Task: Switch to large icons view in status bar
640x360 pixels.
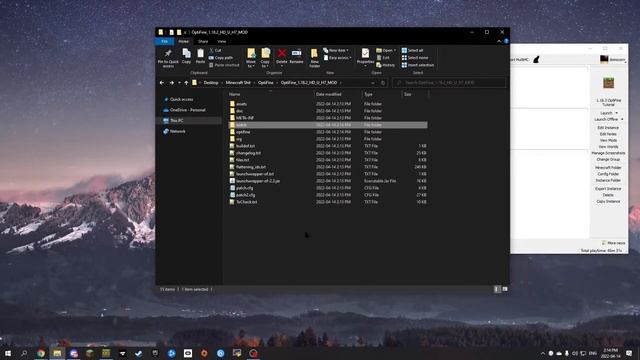Action: [505, 289]
